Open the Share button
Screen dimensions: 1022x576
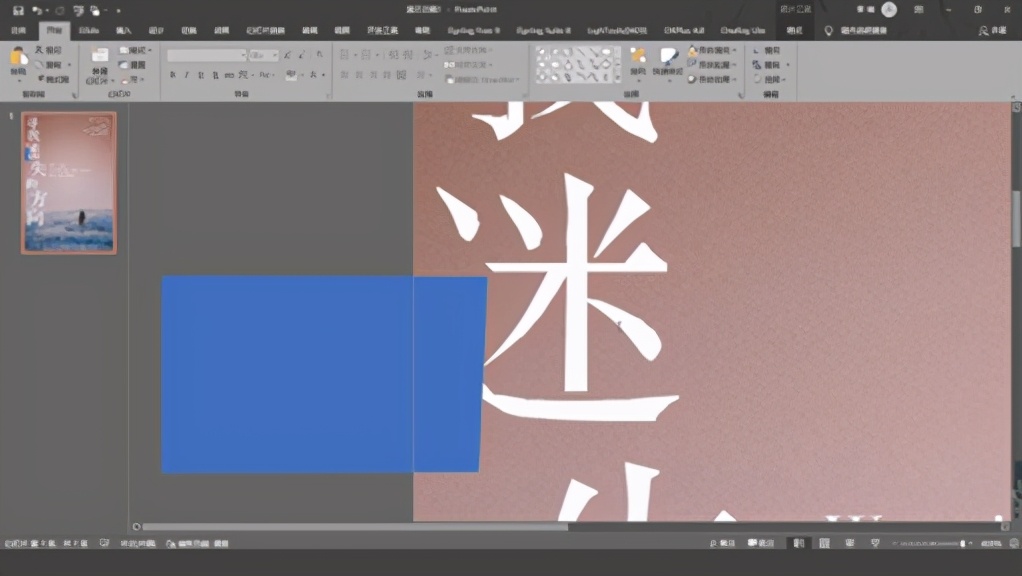coord(993,31)
